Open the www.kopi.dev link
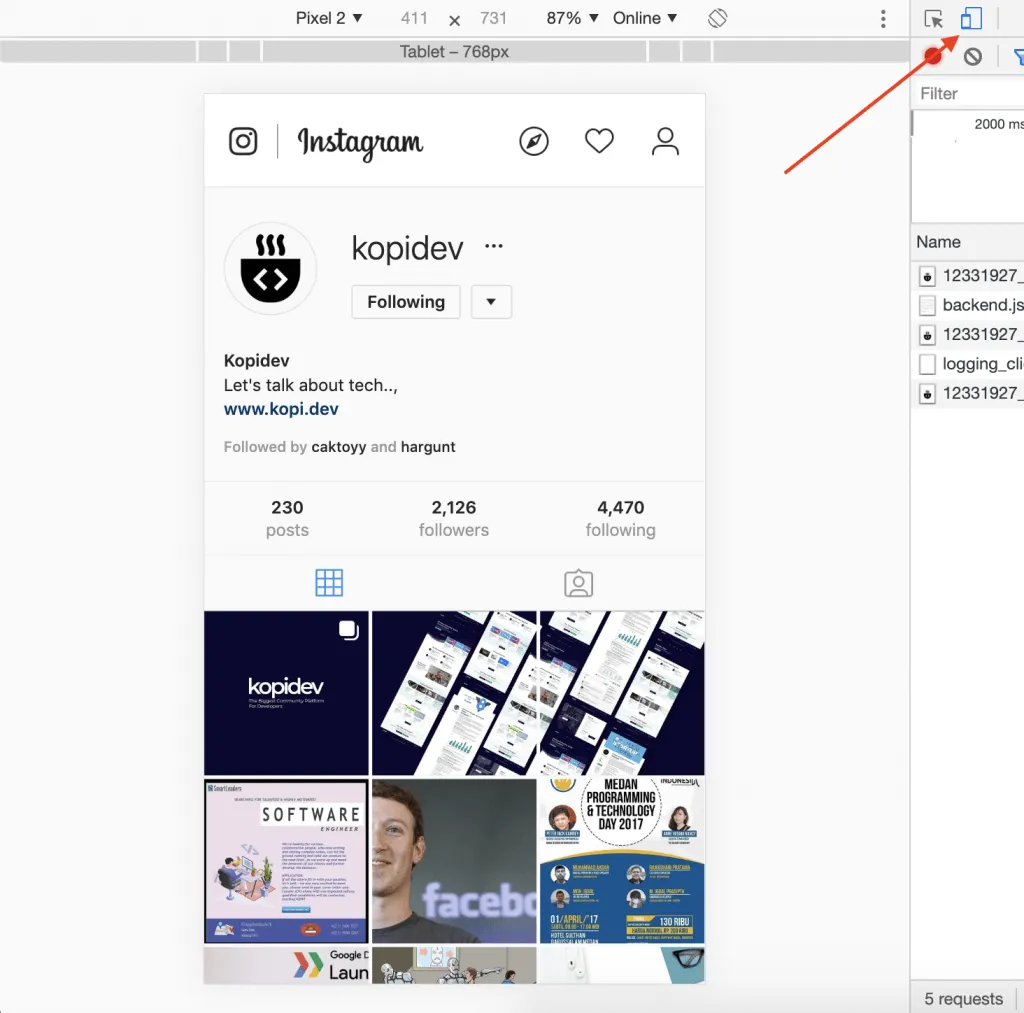The image size is (1024, 1013). point(281,409)
